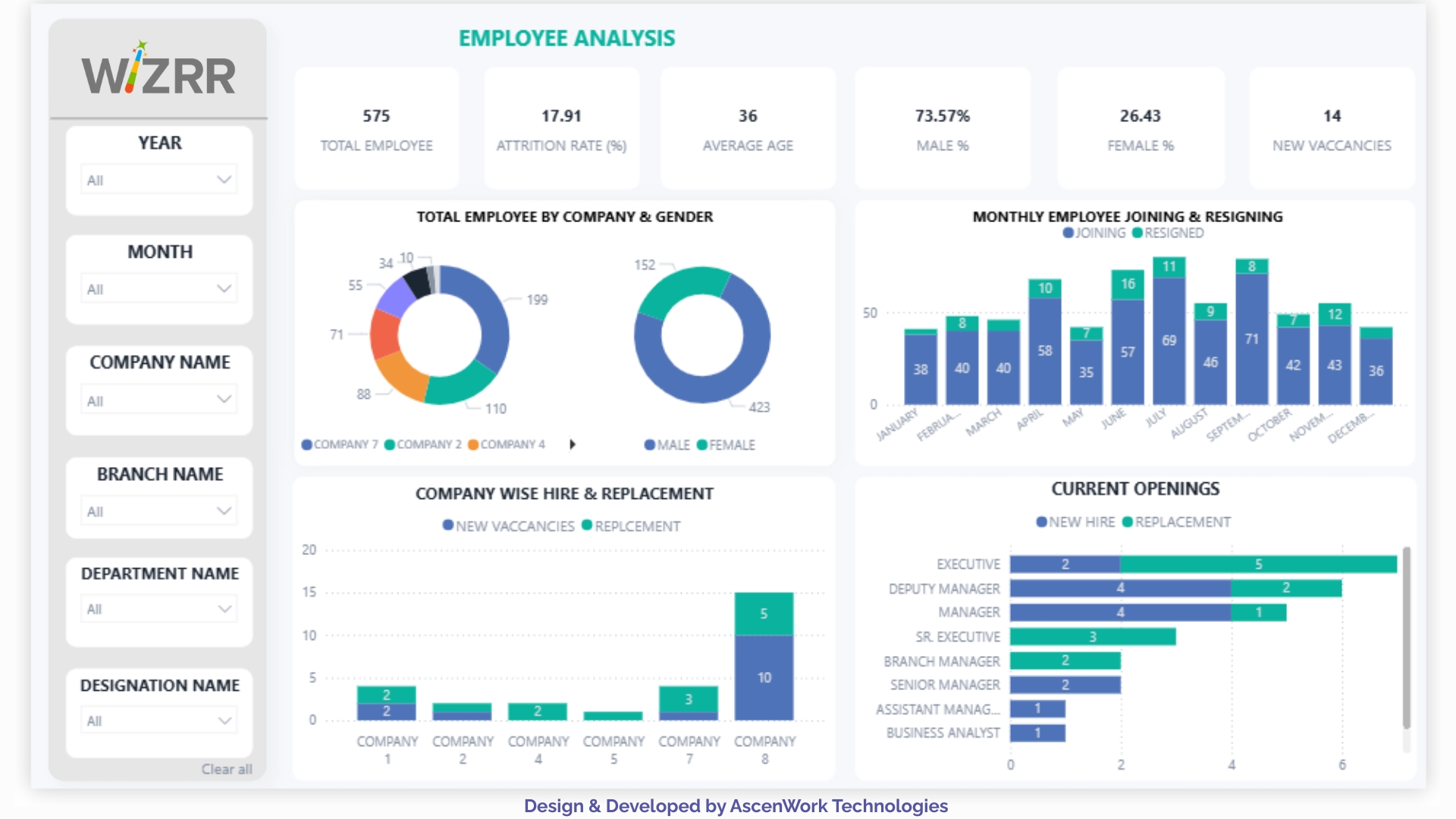Viewport: 1456px width, 819px height.
Task: Open the DEPARTMENT NAME dropdown
Action: point(224,609)
